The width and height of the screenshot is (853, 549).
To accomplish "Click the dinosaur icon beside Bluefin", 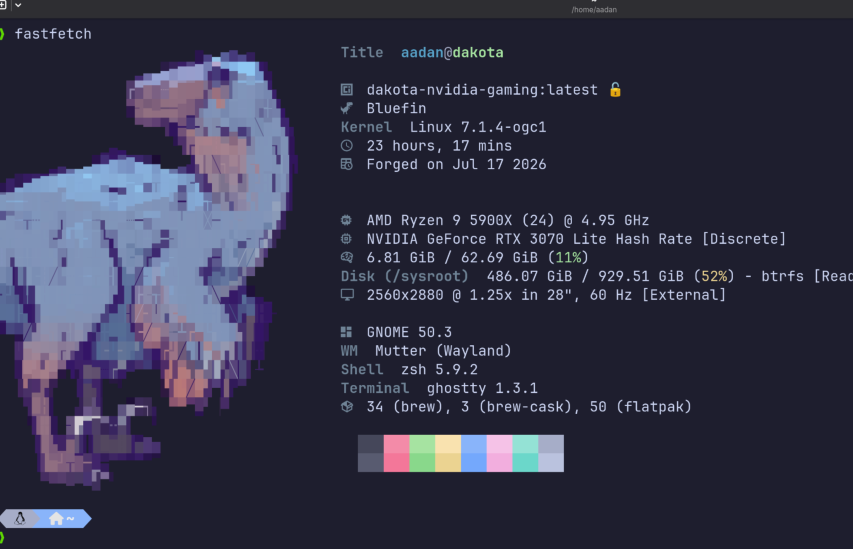I will [x=347, y=108].
